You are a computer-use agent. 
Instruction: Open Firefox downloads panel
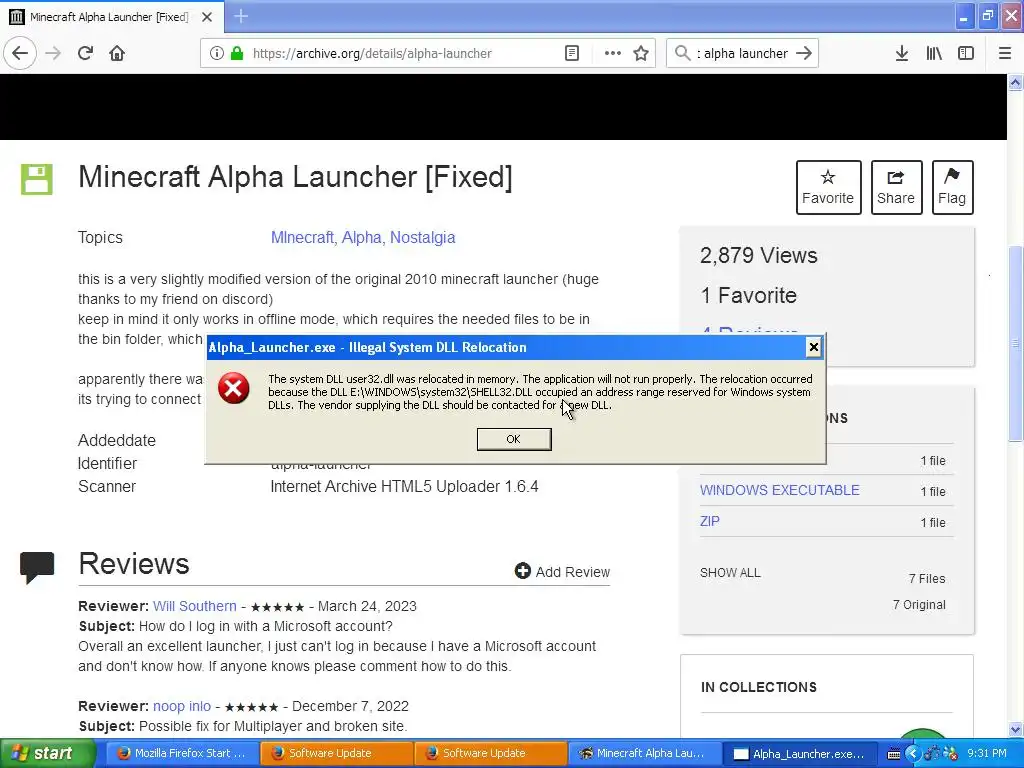point(902,54)
